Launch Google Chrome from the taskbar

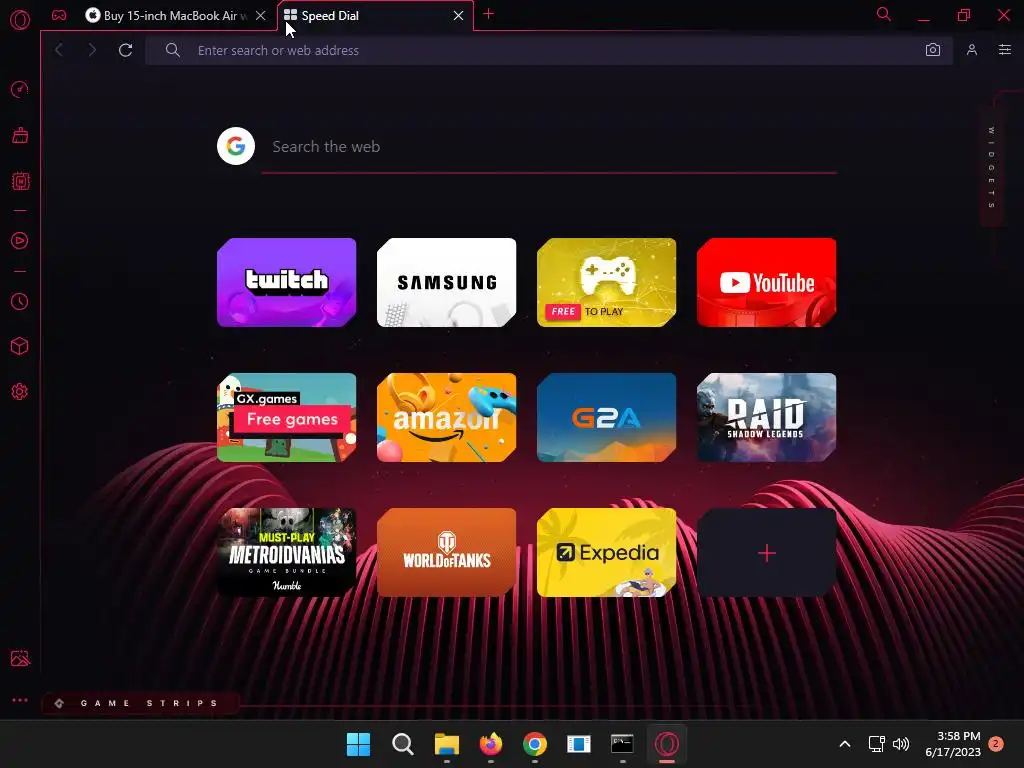(535, 744)
